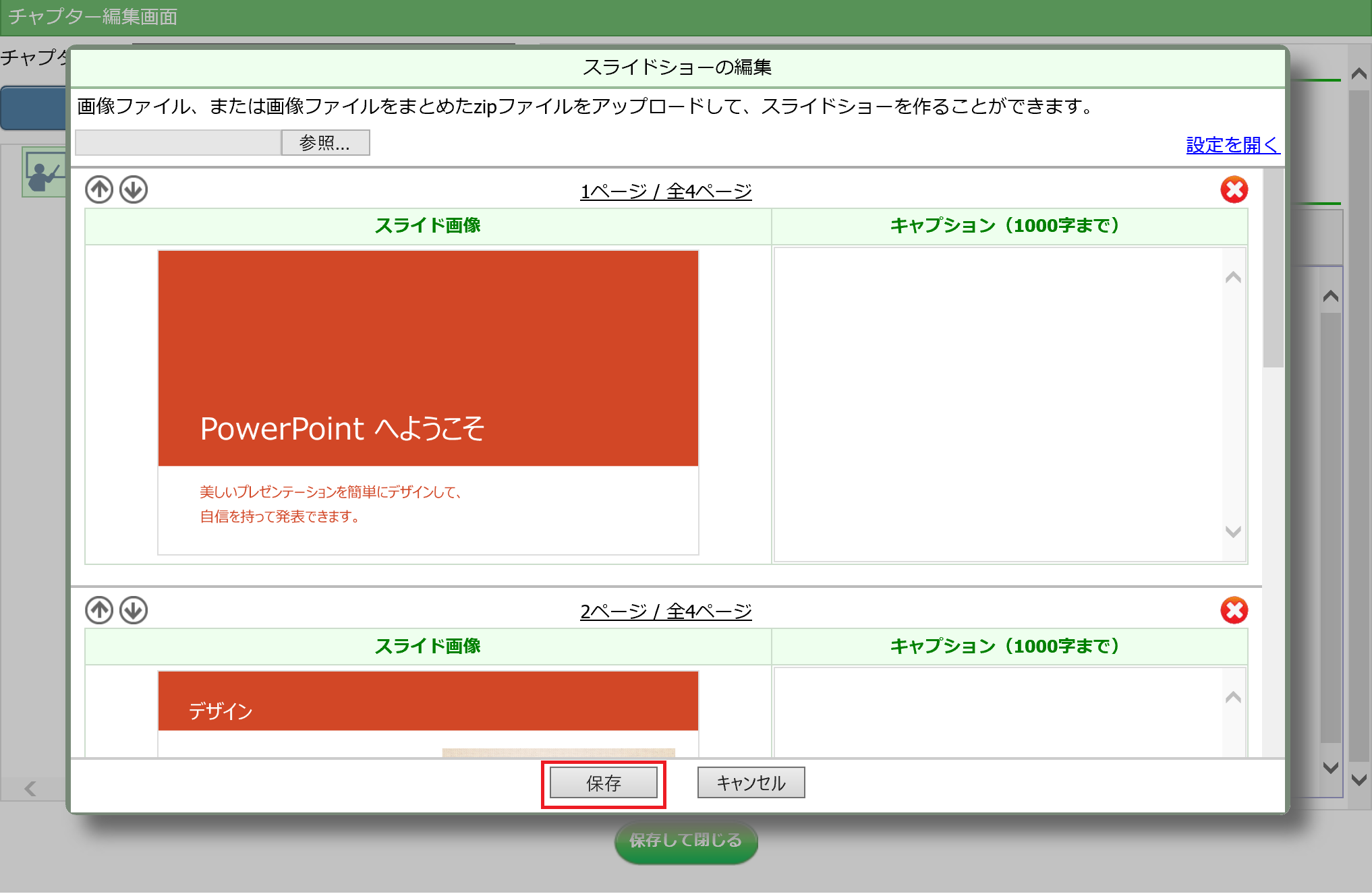Click page 2 キャプション column header

(1009, 646)
